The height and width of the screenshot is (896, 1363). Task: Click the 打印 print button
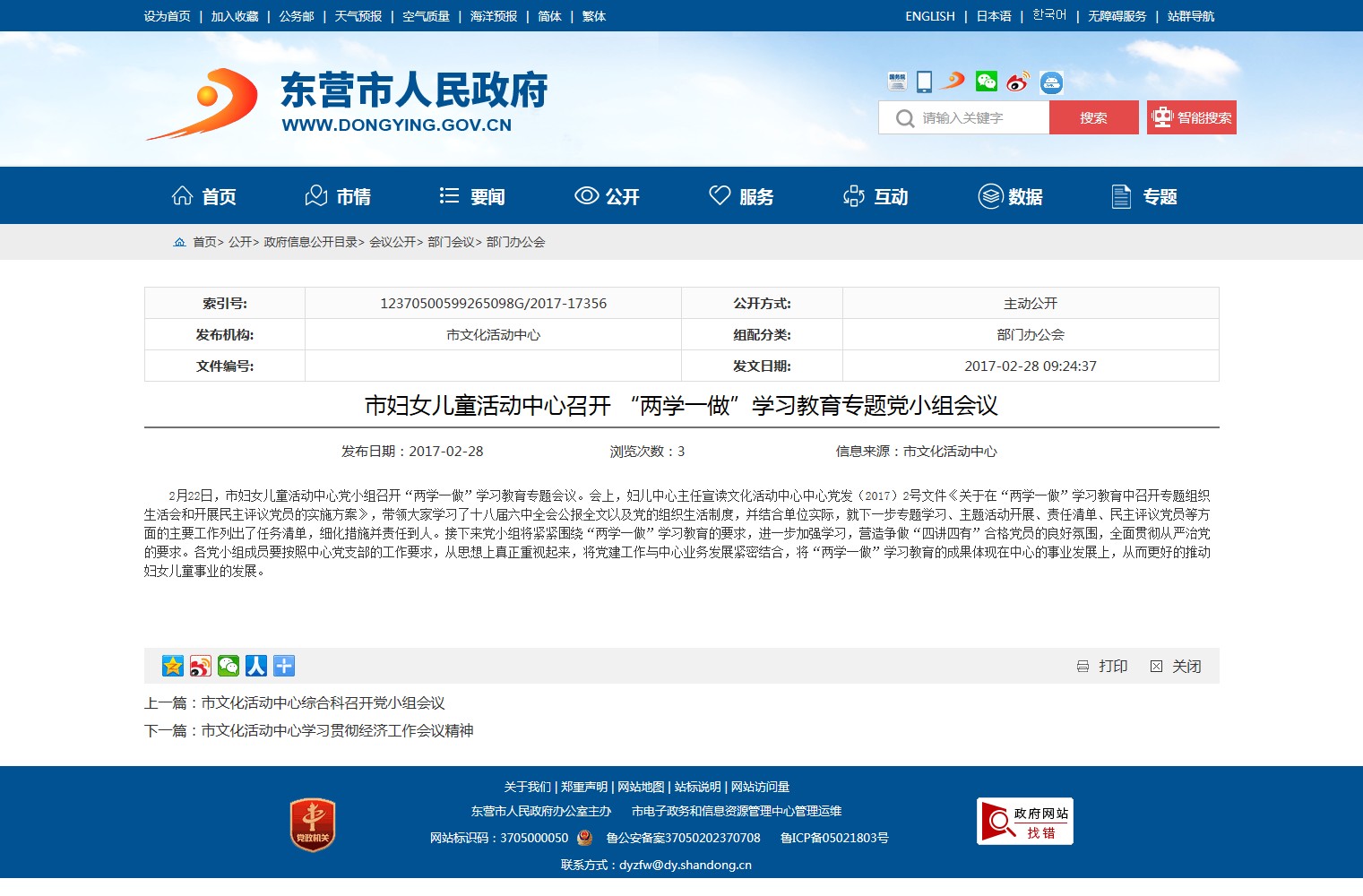click(1102, 667)
